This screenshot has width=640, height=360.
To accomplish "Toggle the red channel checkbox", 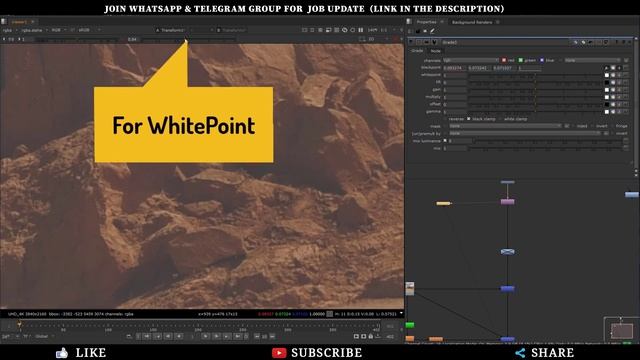I will (x=504, y=60).
